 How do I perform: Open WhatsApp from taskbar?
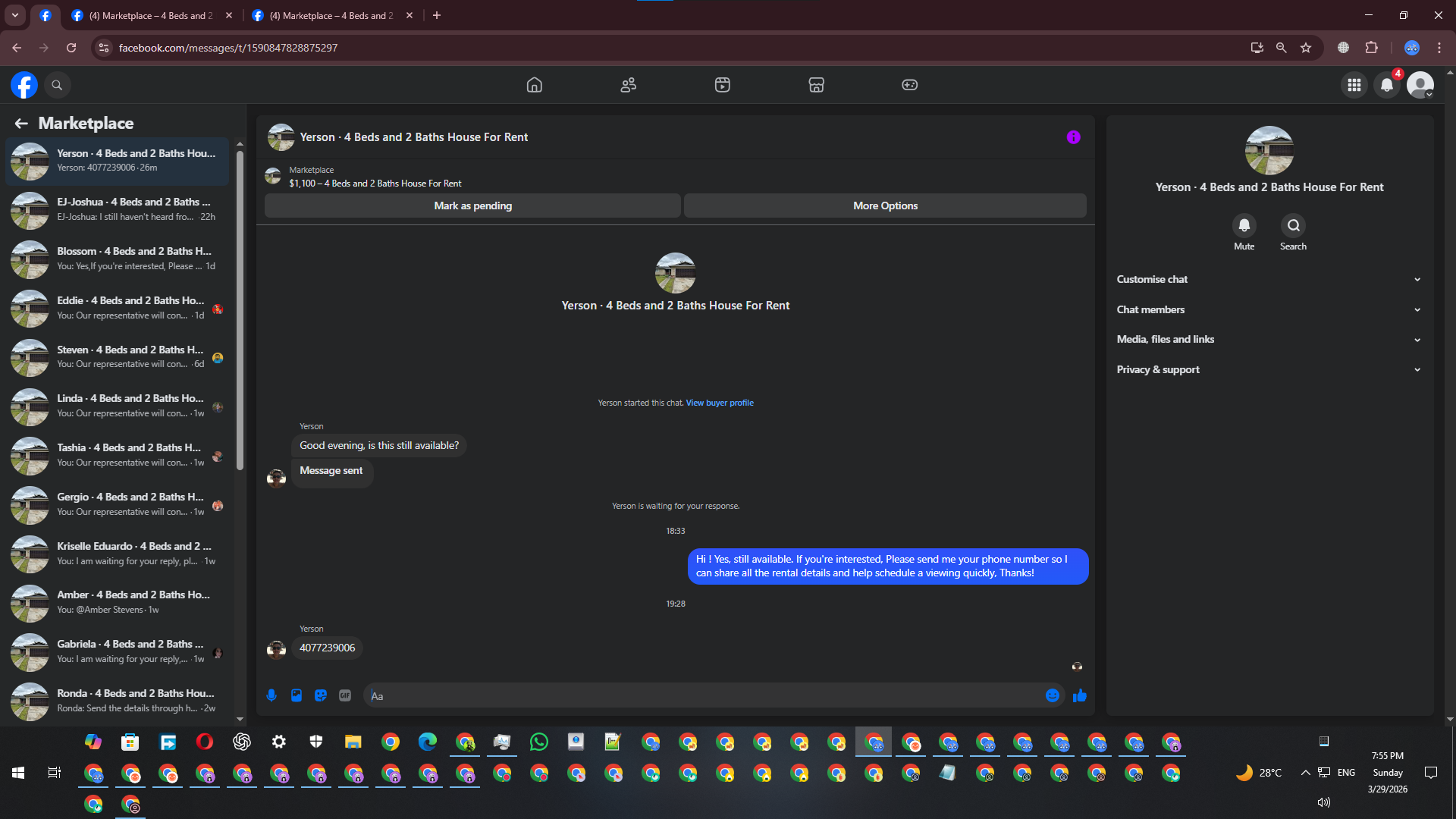pos(539,742)
